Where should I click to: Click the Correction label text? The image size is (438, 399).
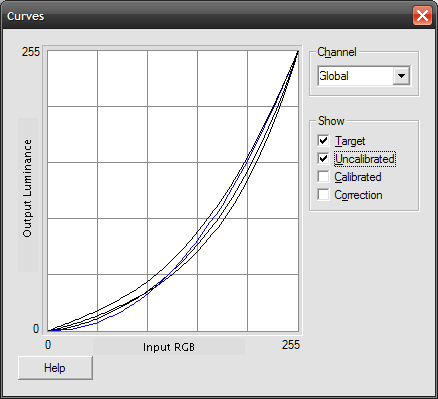click(x=358, y=195)
